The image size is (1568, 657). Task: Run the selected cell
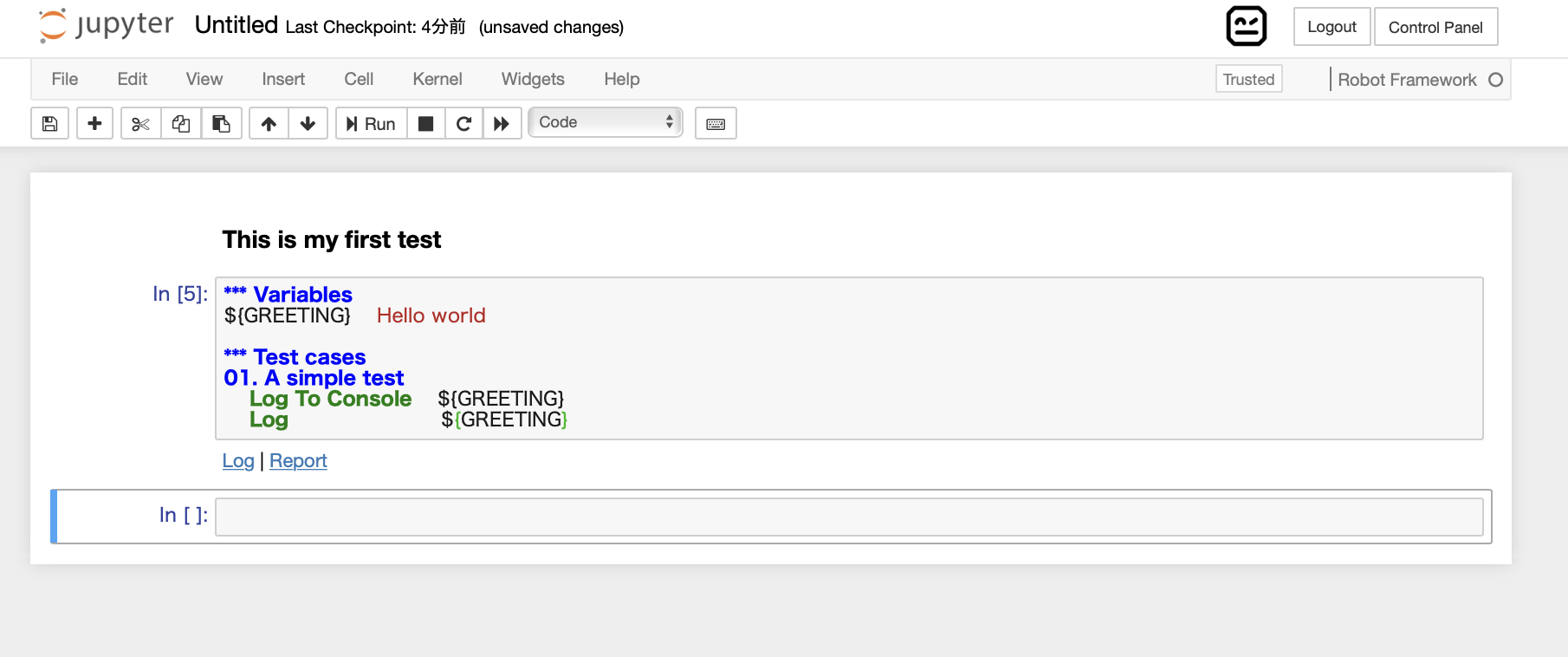(x=371, y=123)
